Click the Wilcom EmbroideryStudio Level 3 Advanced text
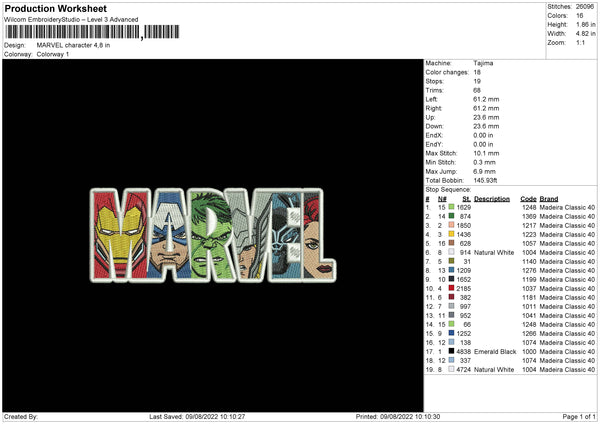This screenshot has height=424, width=600. (x=71, y=20)
